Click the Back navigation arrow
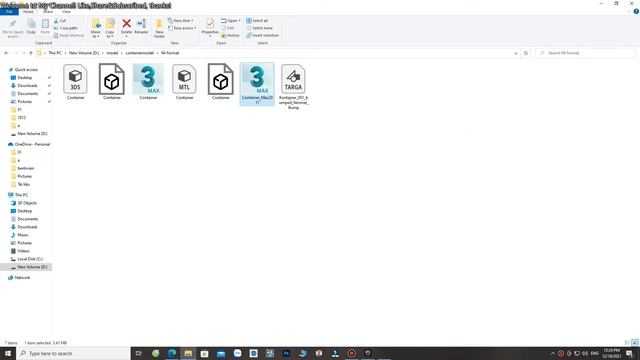 6,53
